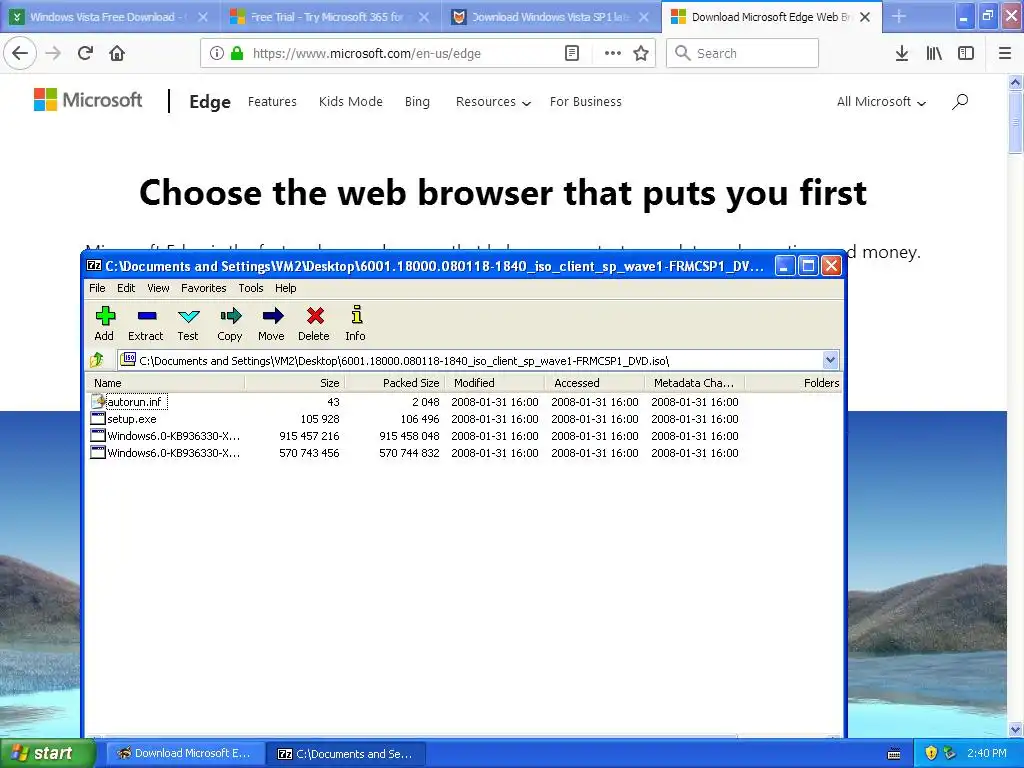Click the Firefox Search box
The width and height of the screenshot is (1024, 768).
(743, 54)
